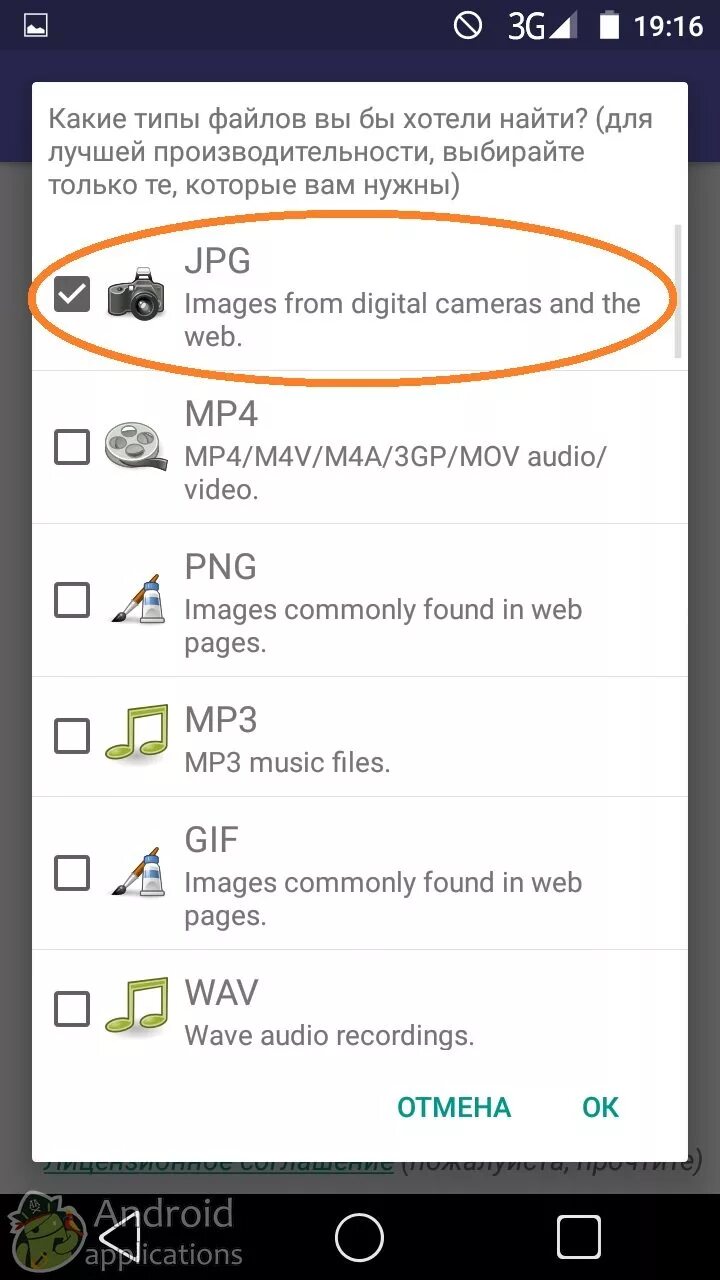Click the PNG paintbrush icon
The width and height of the screenshot is (720, 1280).
tap(136, 600)
